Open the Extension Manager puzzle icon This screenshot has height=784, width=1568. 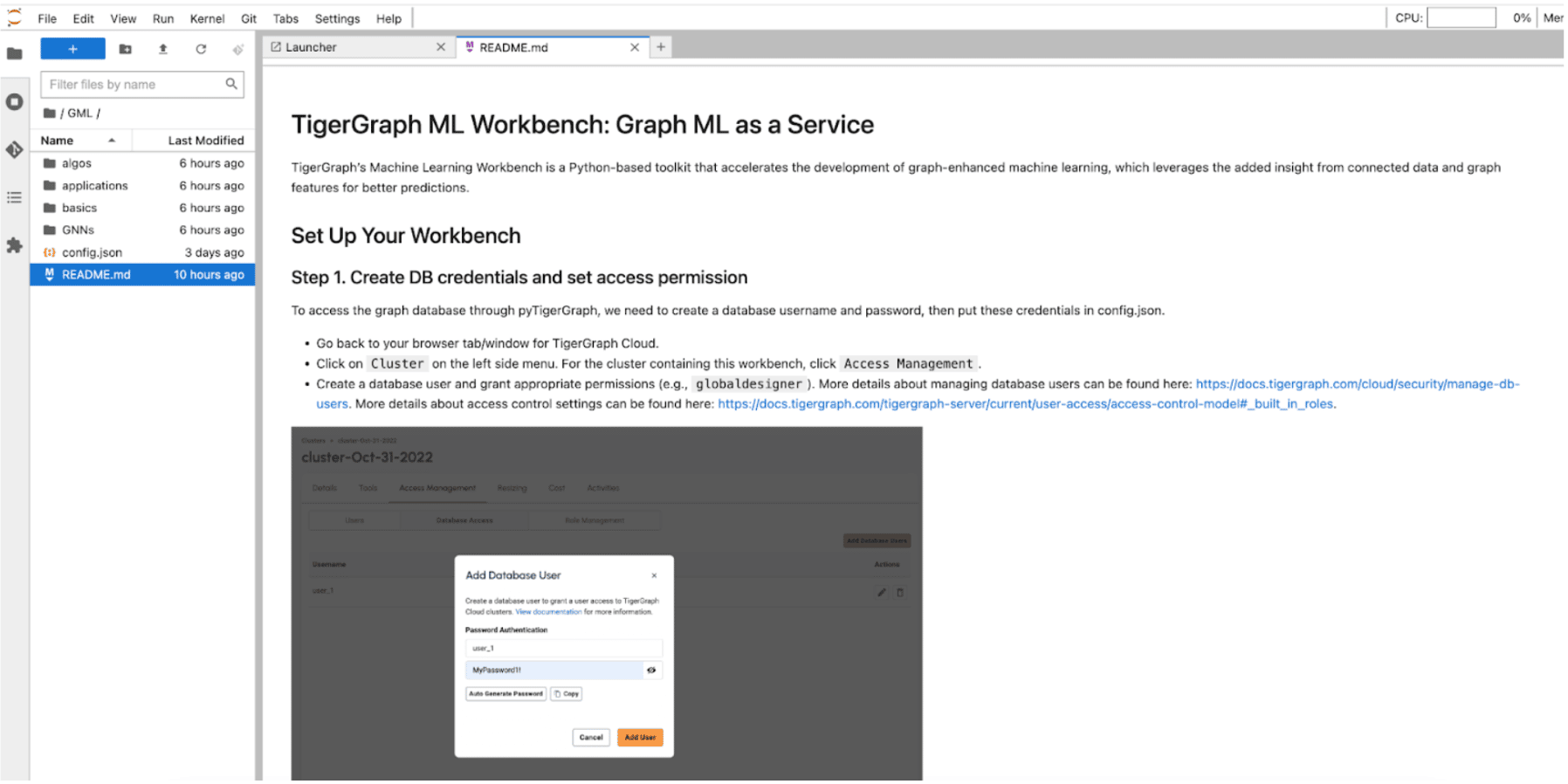tap(14, 246)
